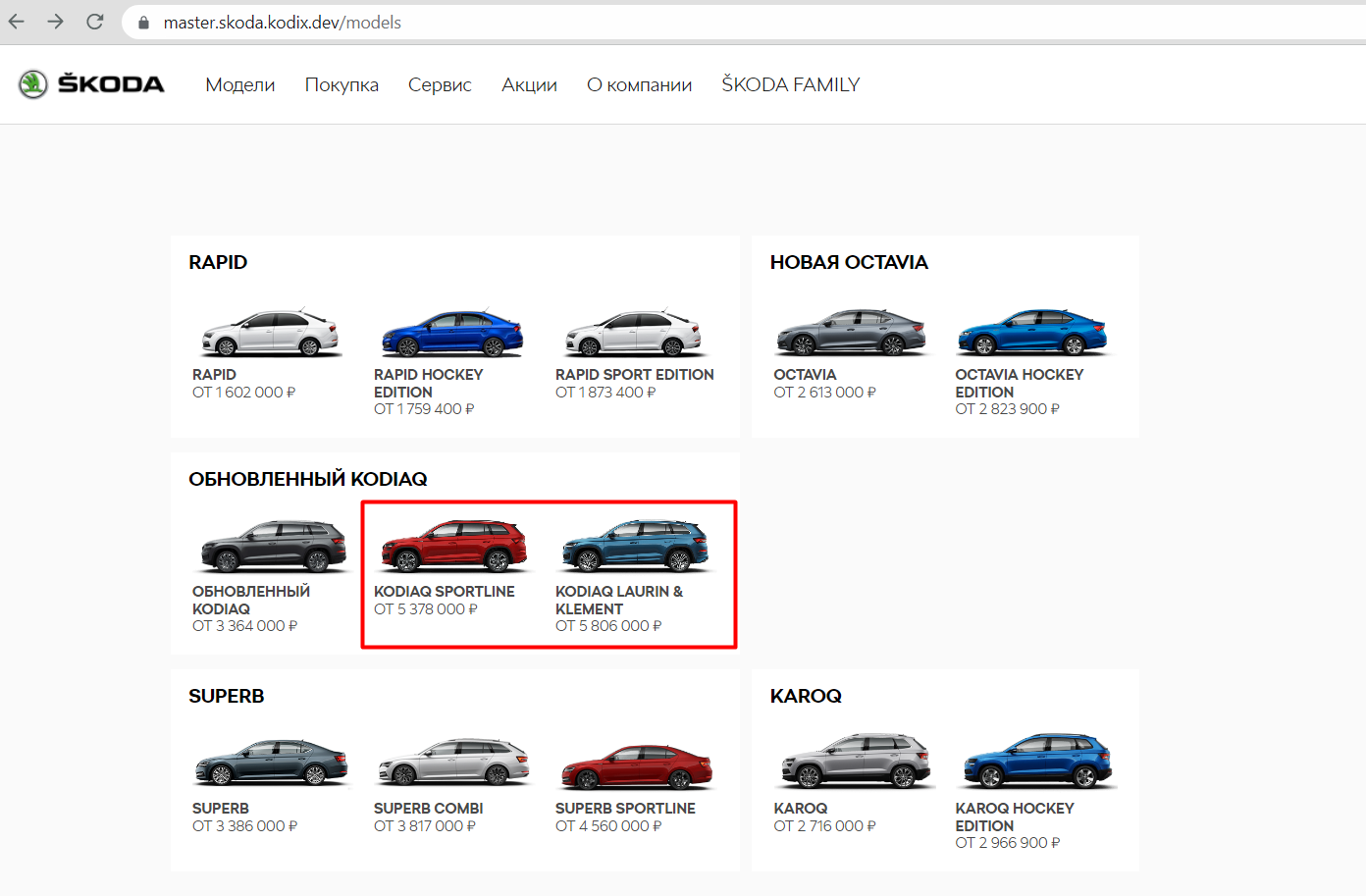Open the KAROQ model name link

click(x=801, y=809)
